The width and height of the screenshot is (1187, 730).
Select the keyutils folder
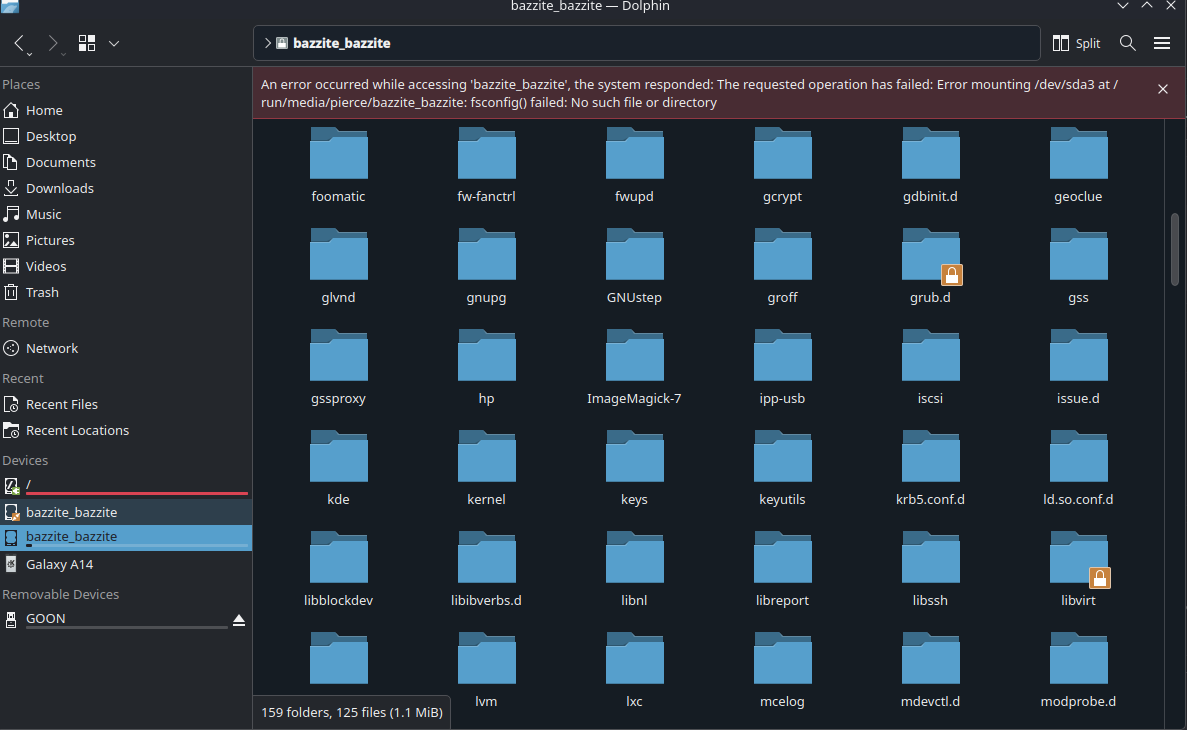(x=782, y=468)
